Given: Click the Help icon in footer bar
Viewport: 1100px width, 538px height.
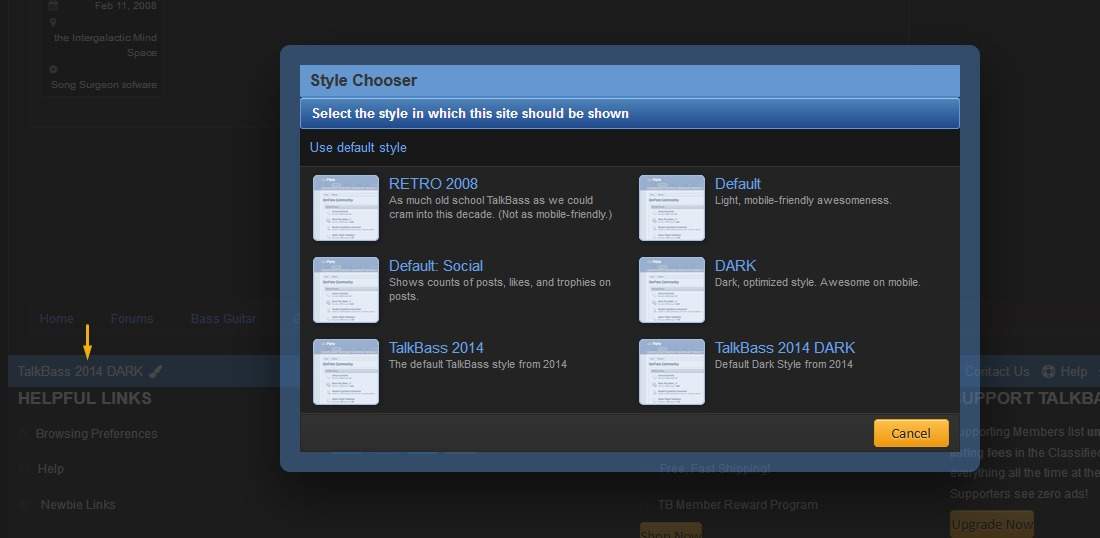Looking at the screenshot, I should (1049, 371).
